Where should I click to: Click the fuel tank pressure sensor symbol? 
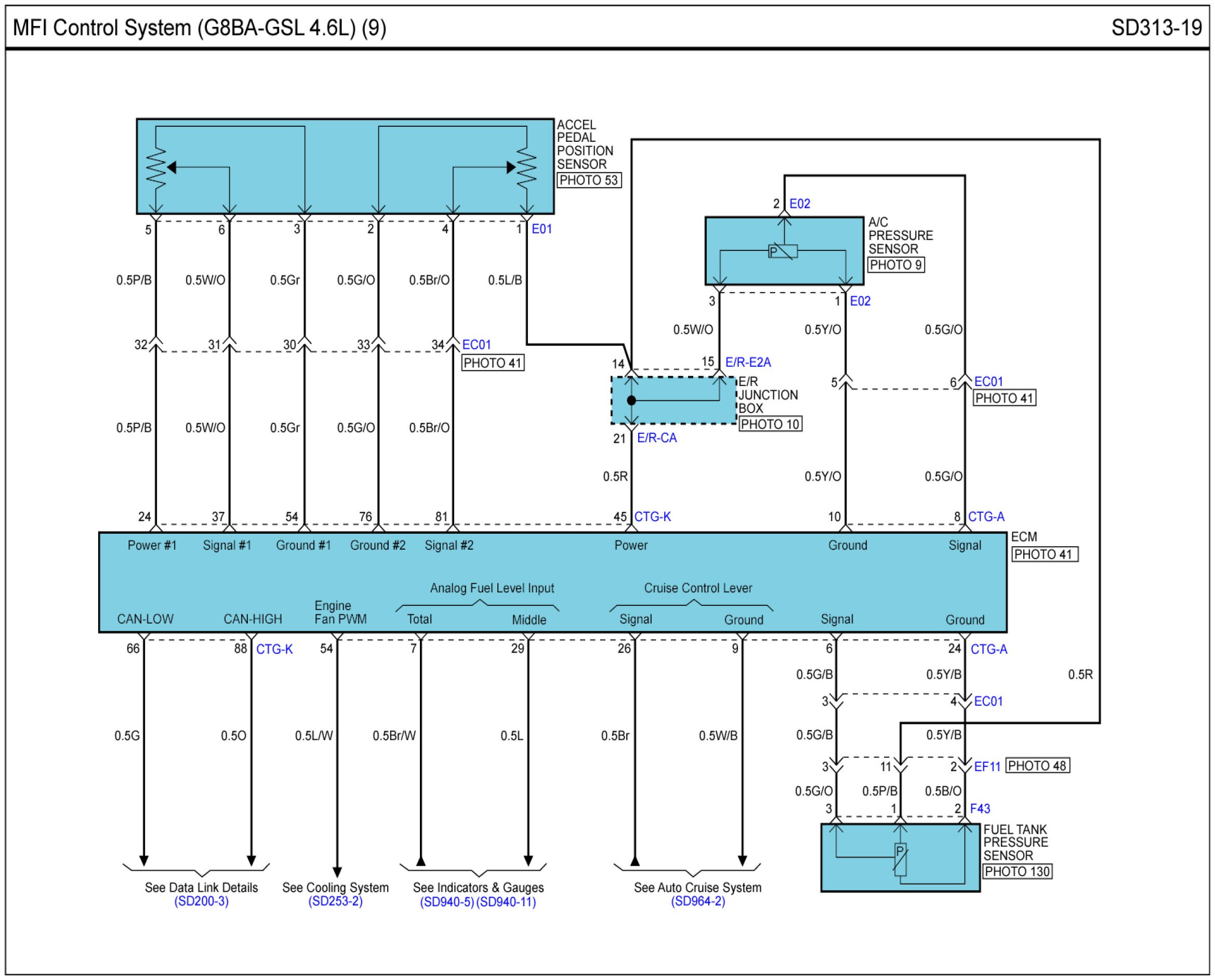point(901,859)
